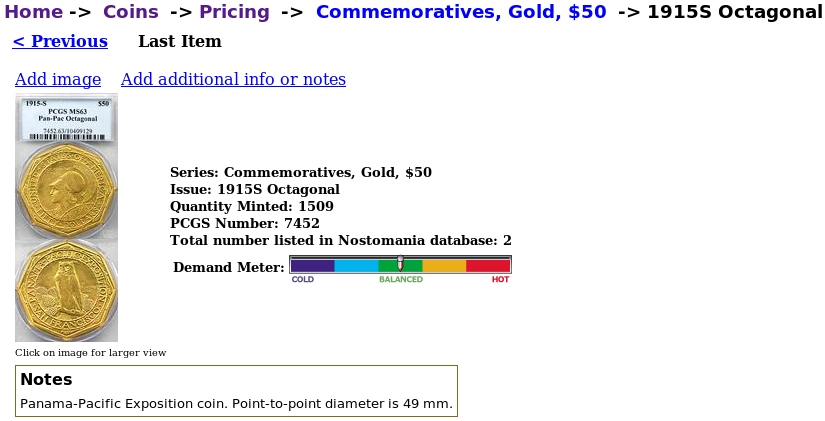825x421 pixels.
Task: Go to the Previous item
Action: coord(60,41)
